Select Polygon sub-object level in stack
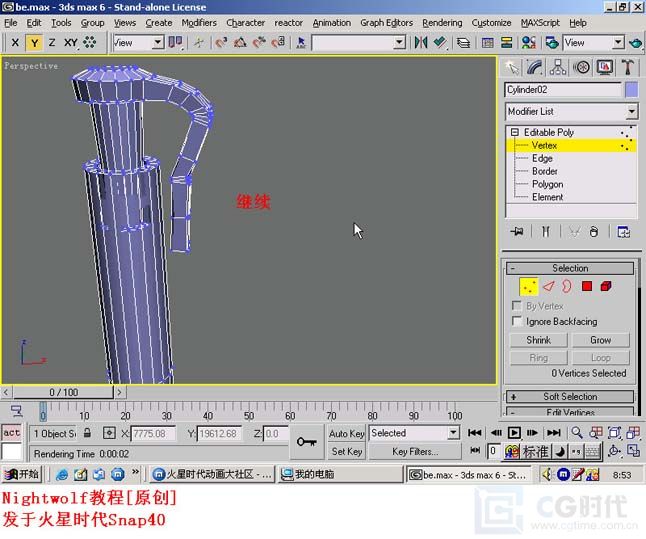Image resolution: width=646 pixels, height=539 pixels. (x=548, y=184)
